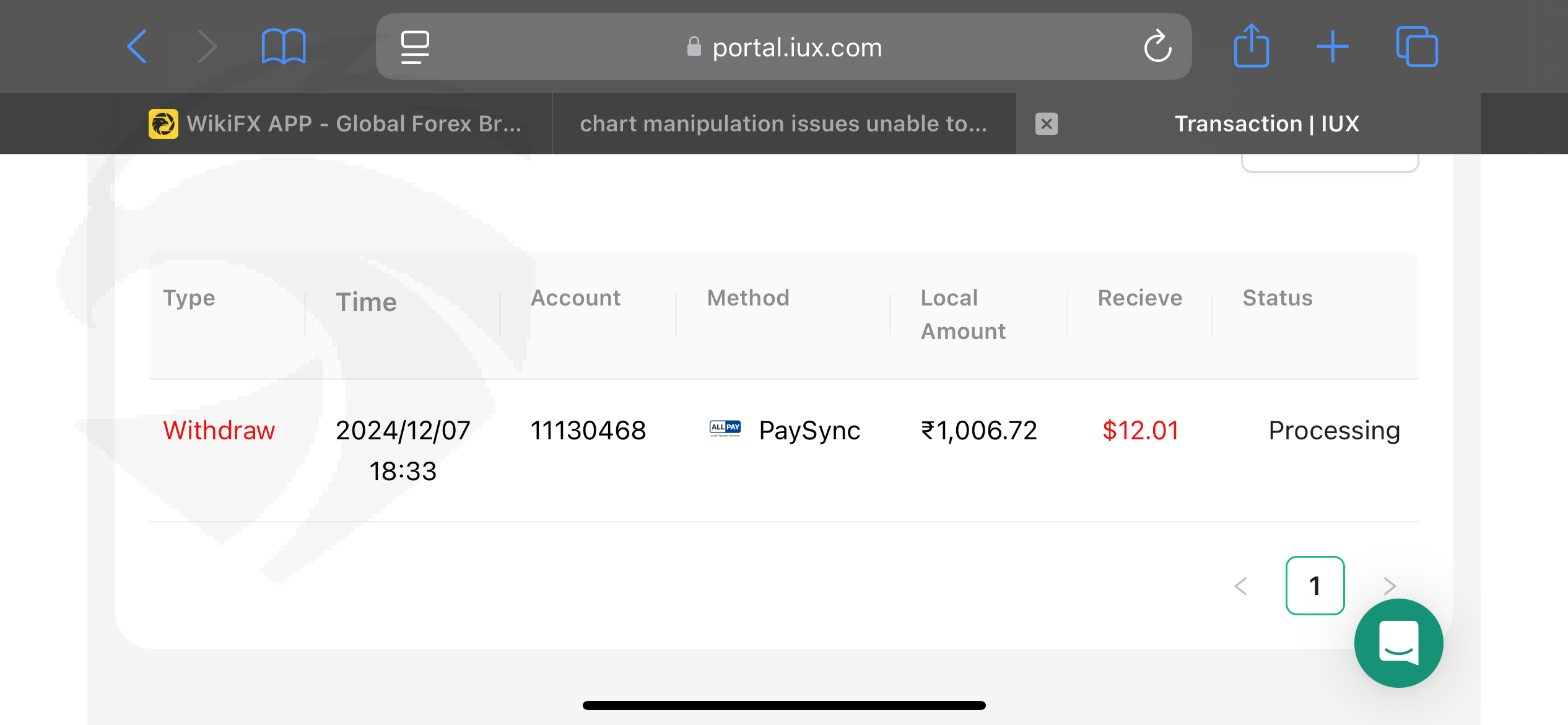Screen dimensions: 1568x725
Task: Switch to chart manipulation issues tab
Action: coord(783,124)
